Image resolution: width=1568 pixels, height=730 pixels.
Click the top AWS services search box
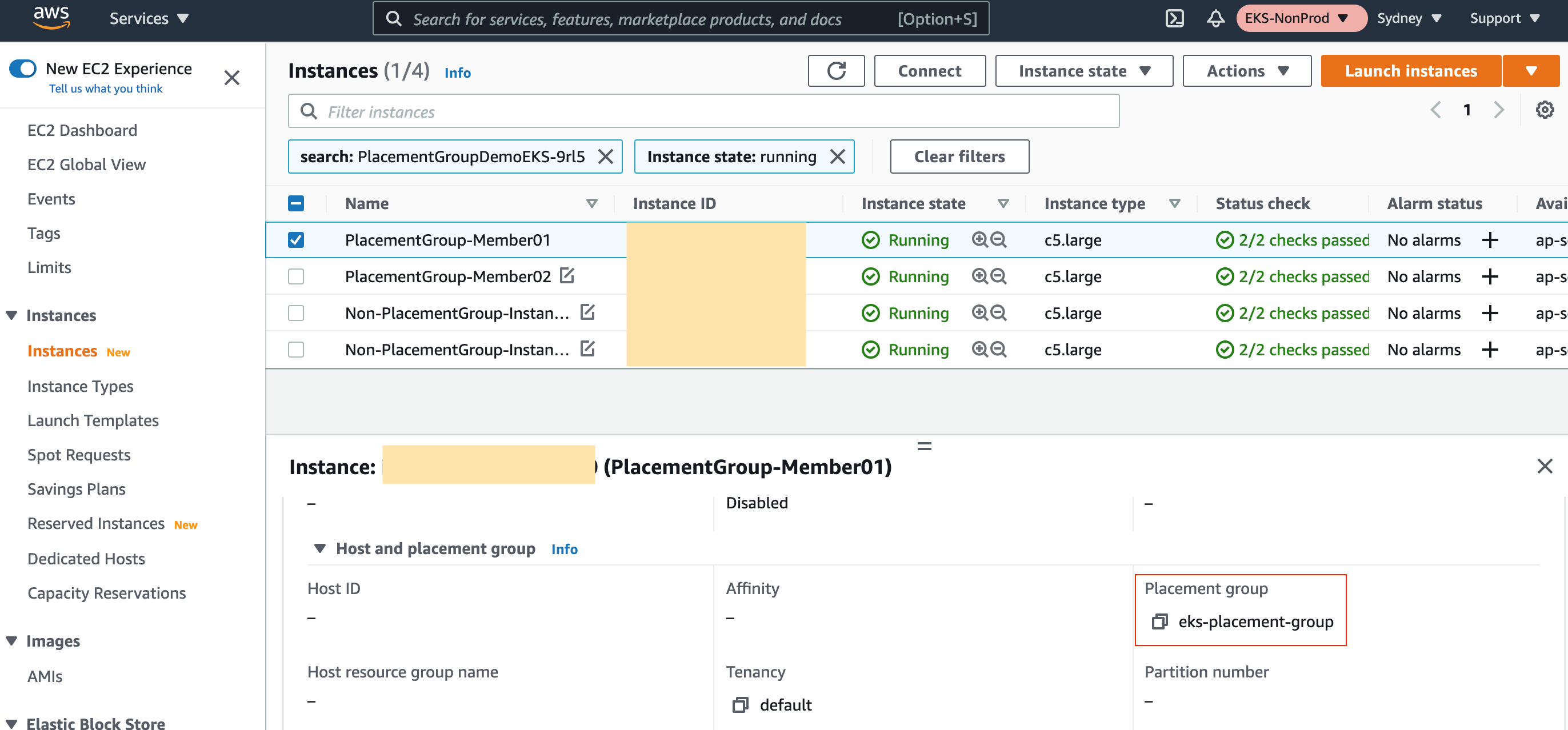[681, 19]
